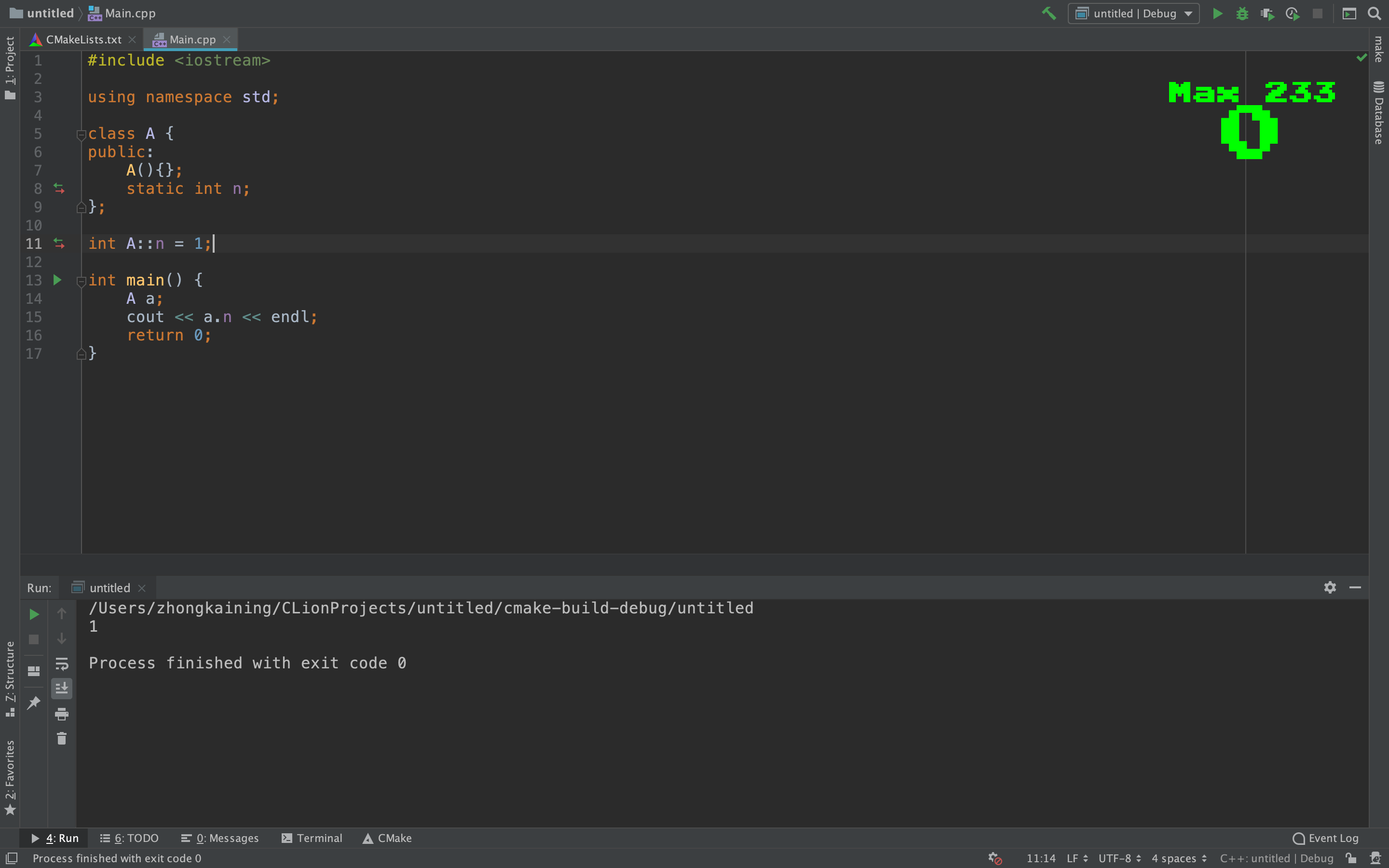1389x868 pixels.
Task: Click the 11:14 cursor position indicator
Action: 1041,858
